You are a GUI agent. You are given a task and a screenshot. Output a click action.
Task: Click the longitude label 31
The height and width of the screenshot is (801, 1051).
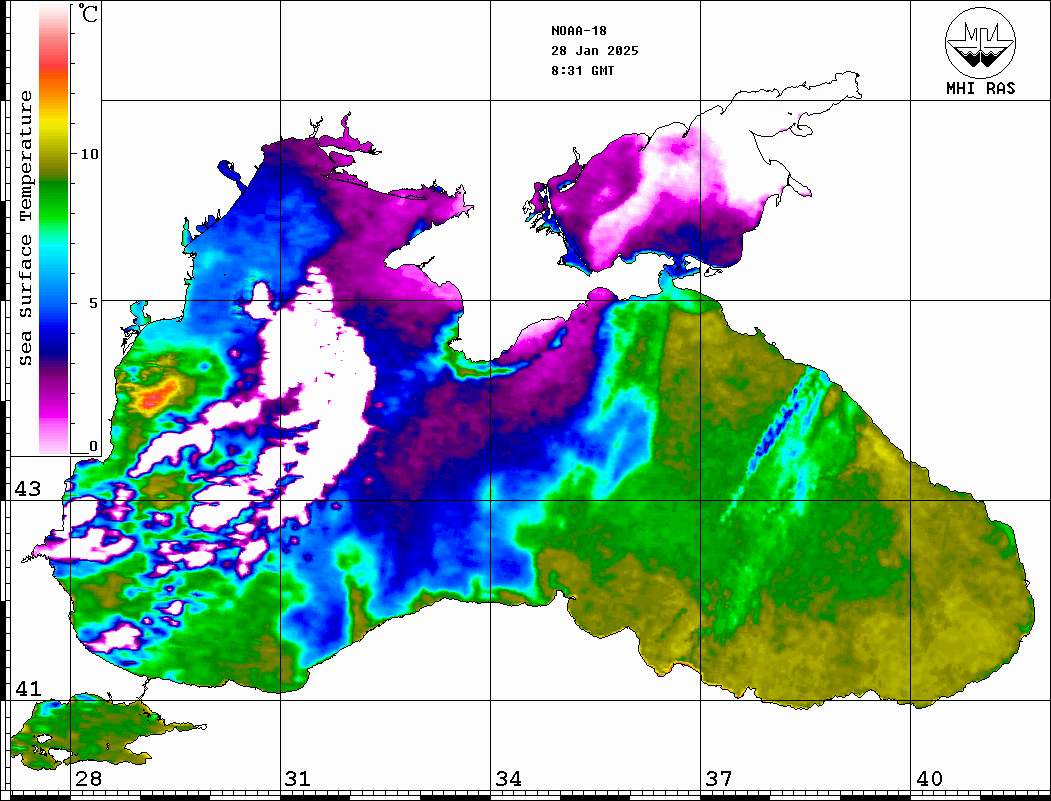(298, 778)
